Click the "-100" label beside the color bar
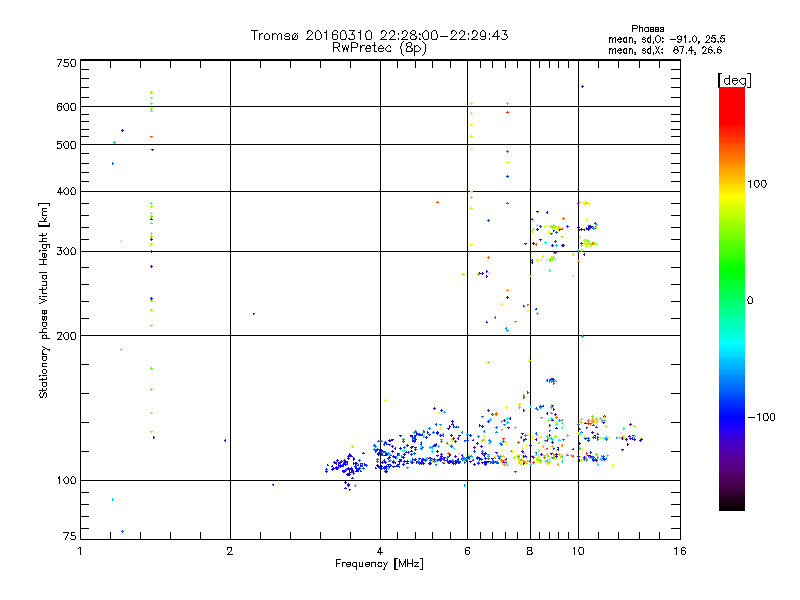Screen dimensions: 800x600 click(x=761, y=417)
